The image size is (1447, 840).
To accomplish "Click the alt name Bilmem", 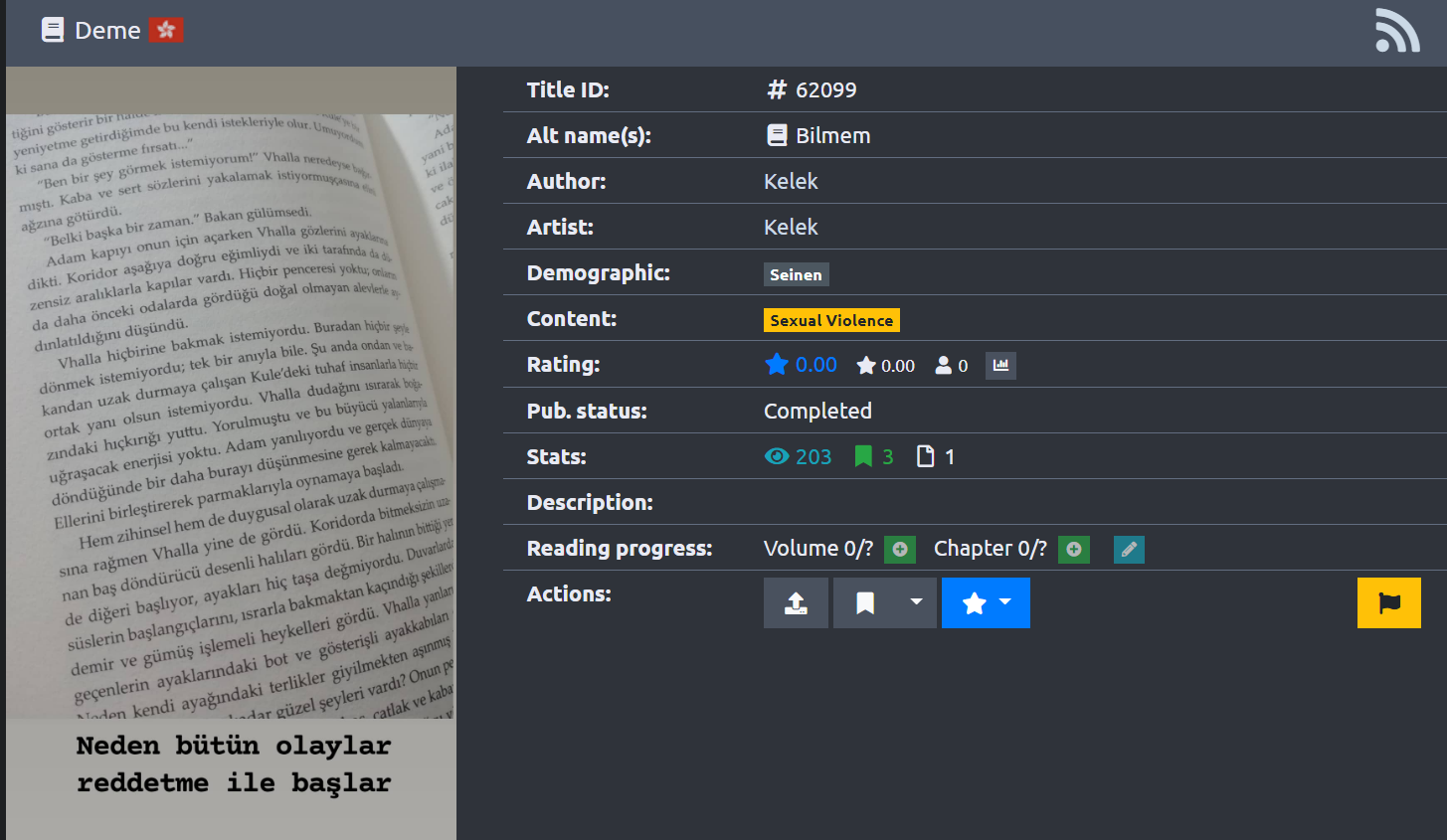I will click(x=833, y=135).
